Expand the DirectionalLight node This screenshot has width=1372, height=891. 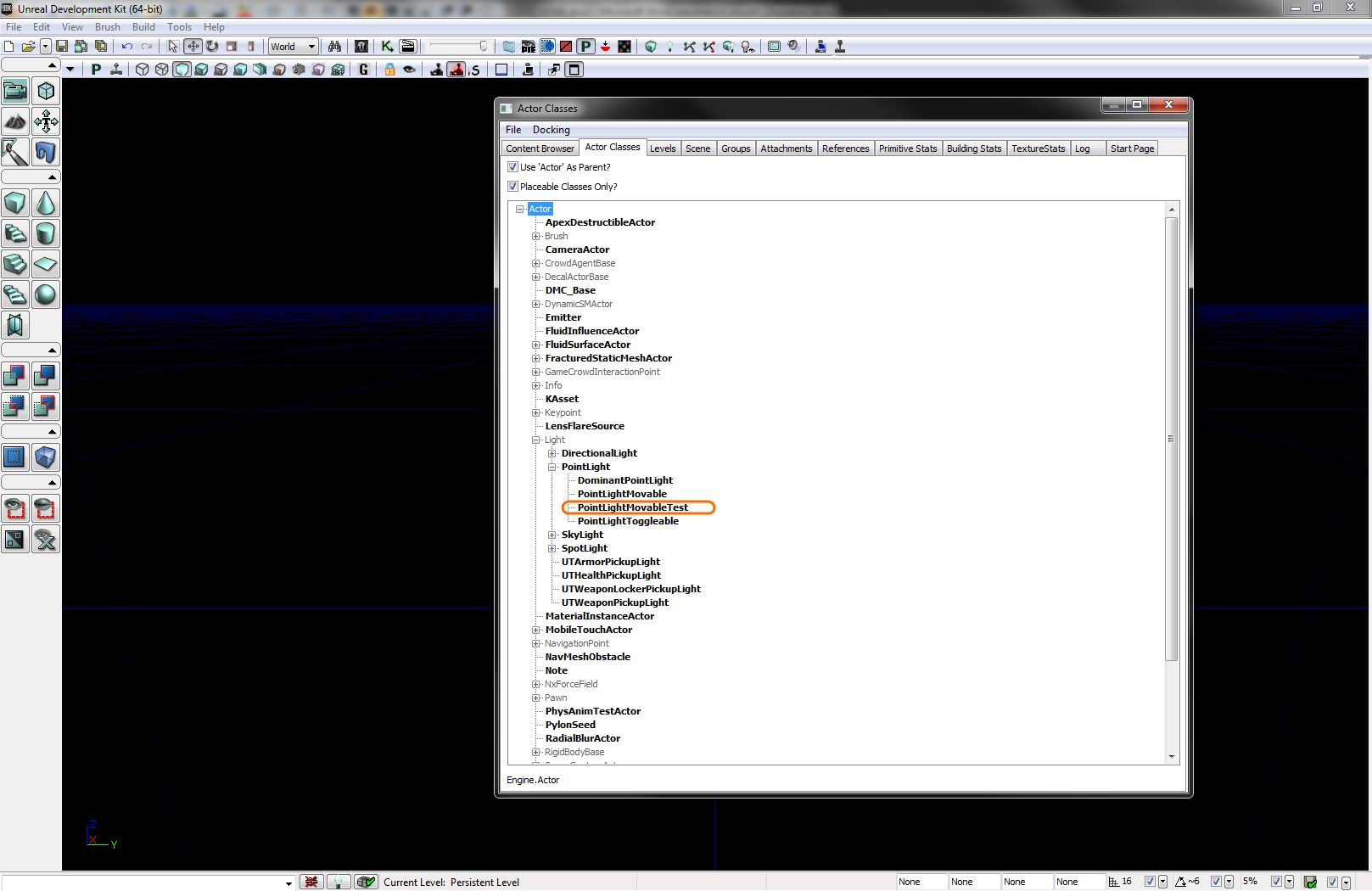pos(552,453)
